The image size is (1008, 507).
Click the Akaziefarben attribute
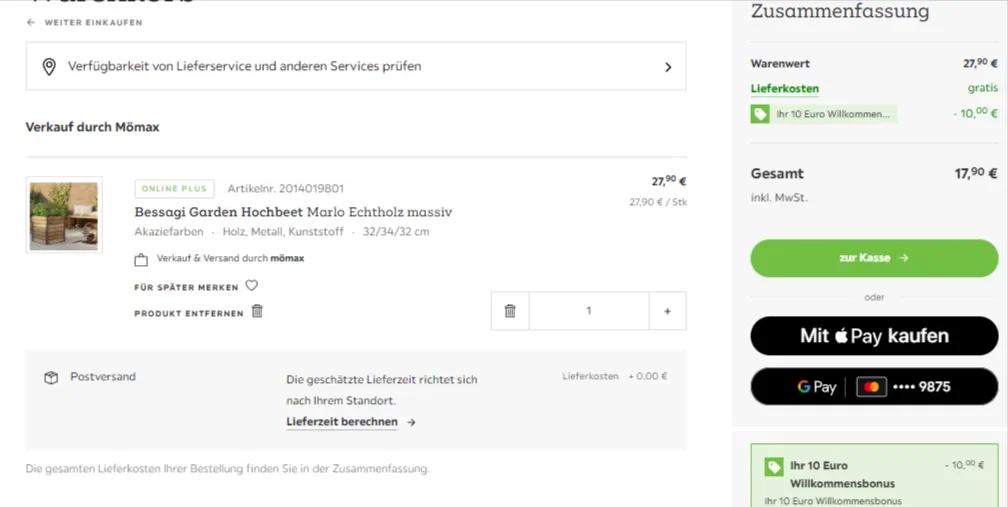pyautogui.click(x=168, y=232)
